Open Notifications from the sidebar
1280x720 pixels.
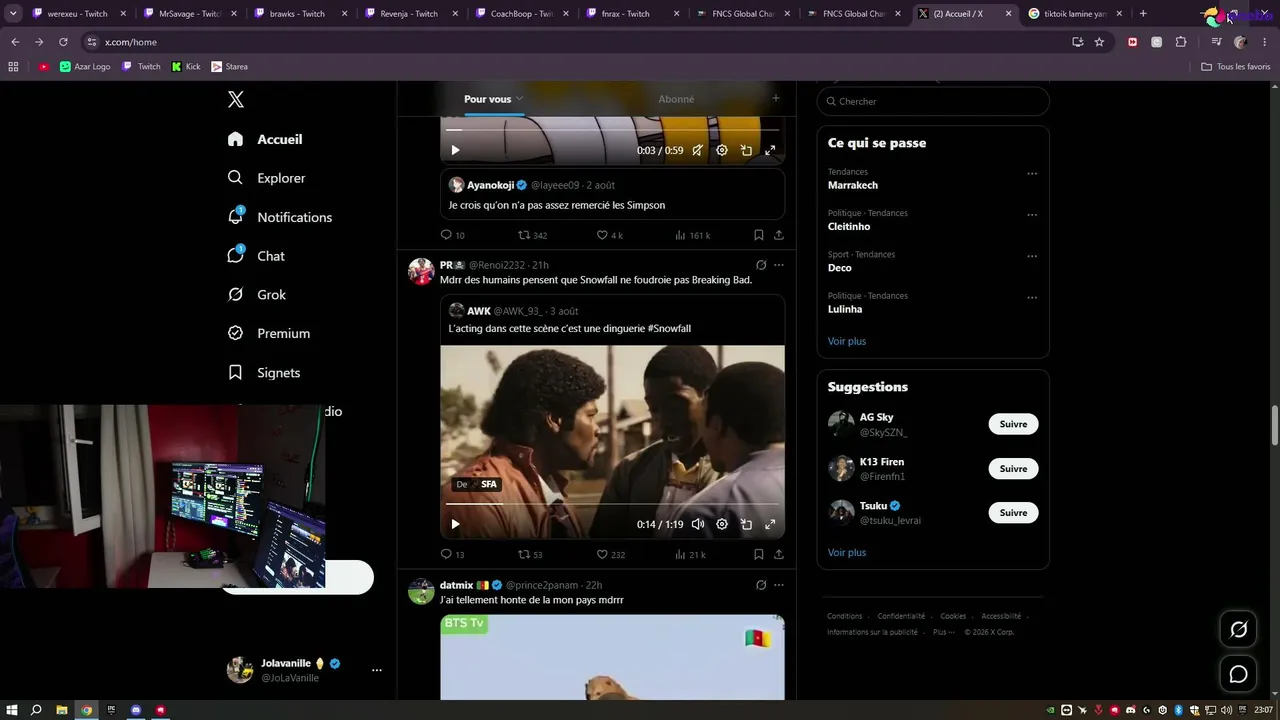pyautogui.click(x=280, y=217)
